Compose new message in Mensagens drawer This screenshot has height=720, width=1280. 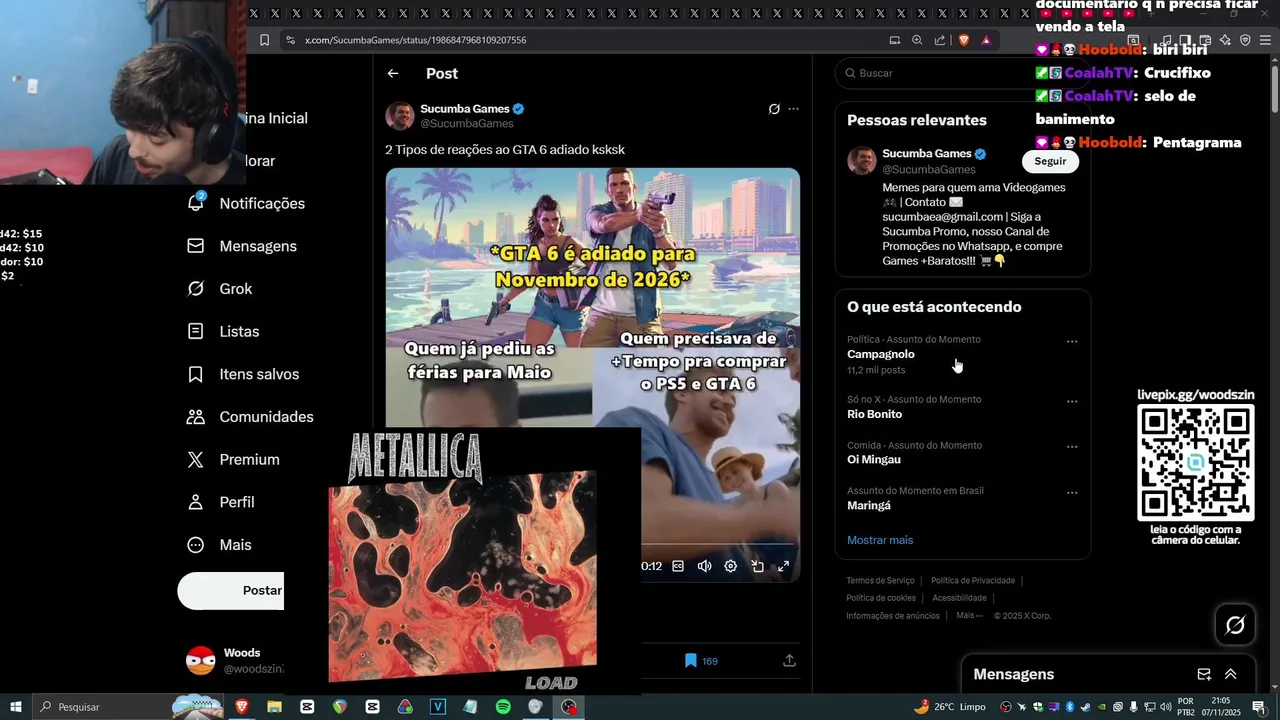[1204, 674]
